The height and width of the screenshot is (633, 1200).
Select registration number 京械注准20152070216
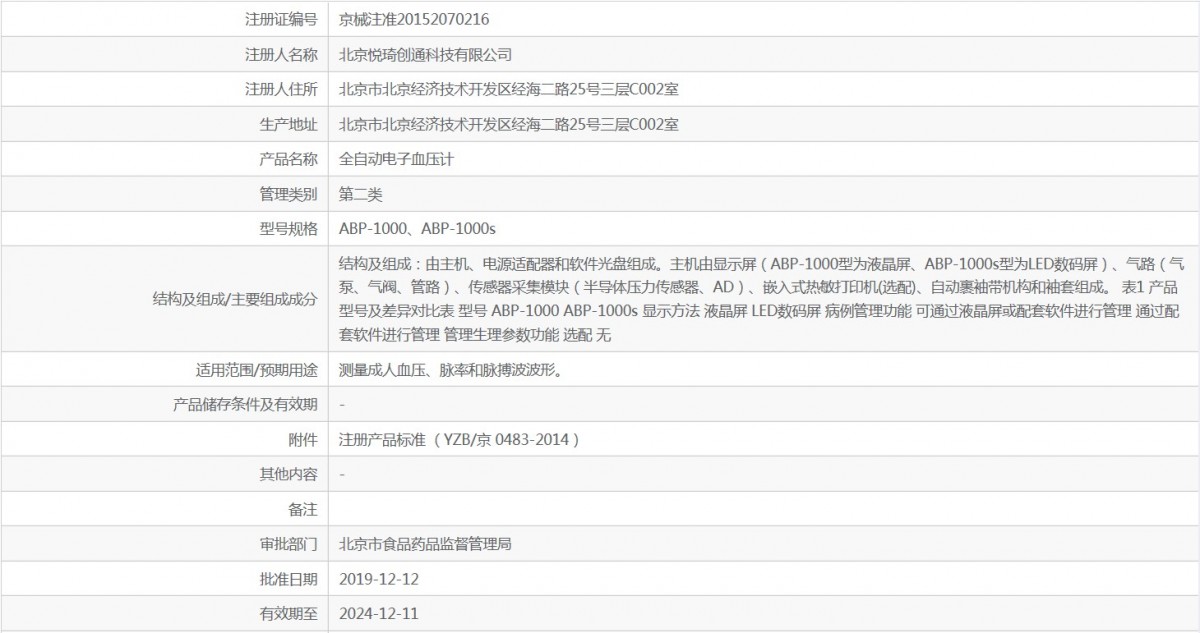click(x=415, y=19)
